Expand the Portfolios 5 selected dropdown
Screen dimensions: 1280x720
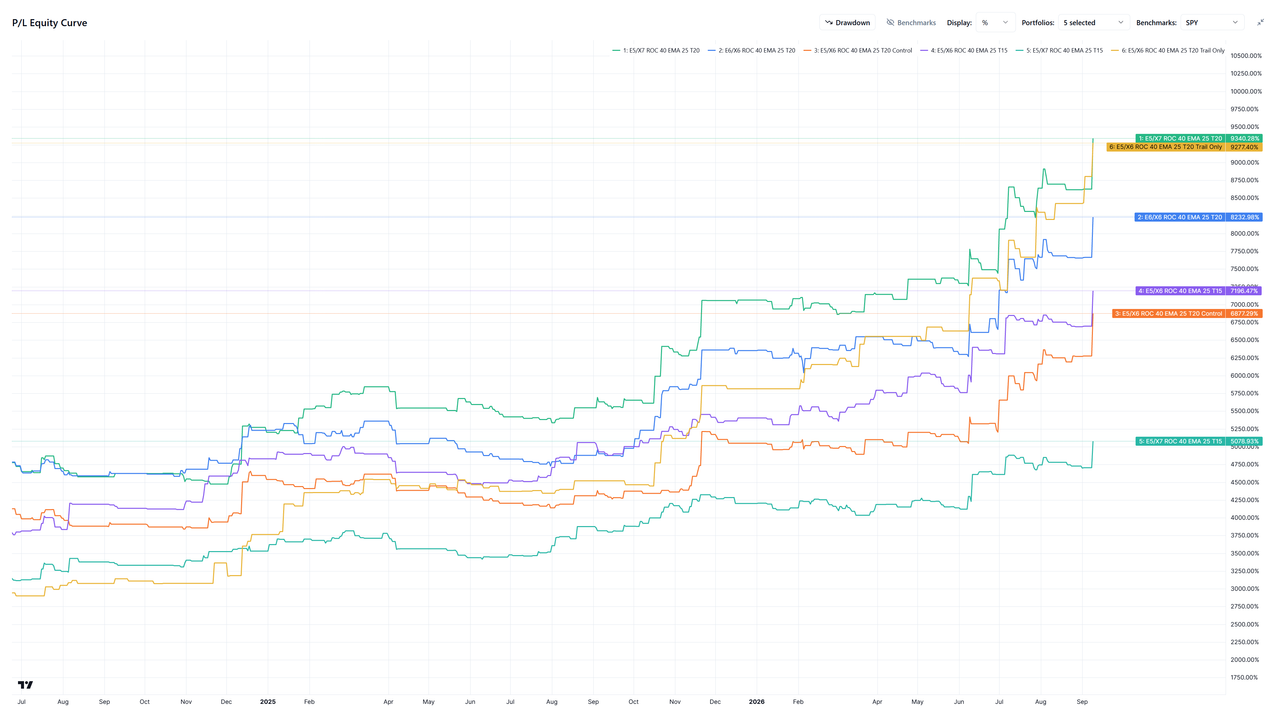(x=1093, y=22)
